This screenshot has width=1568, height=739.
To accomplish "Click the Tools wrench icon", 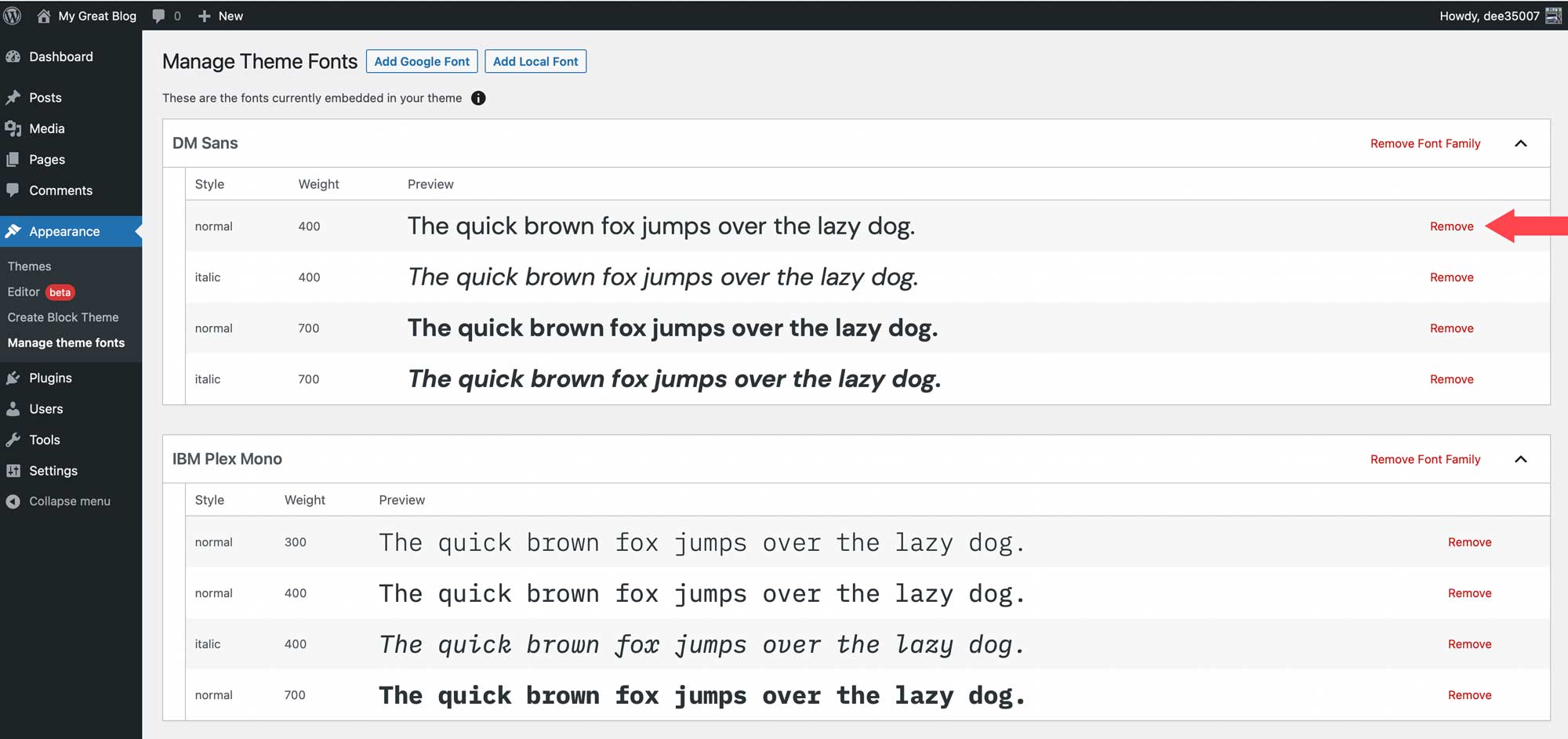I will pyautogui.click(x=13, y=440).
